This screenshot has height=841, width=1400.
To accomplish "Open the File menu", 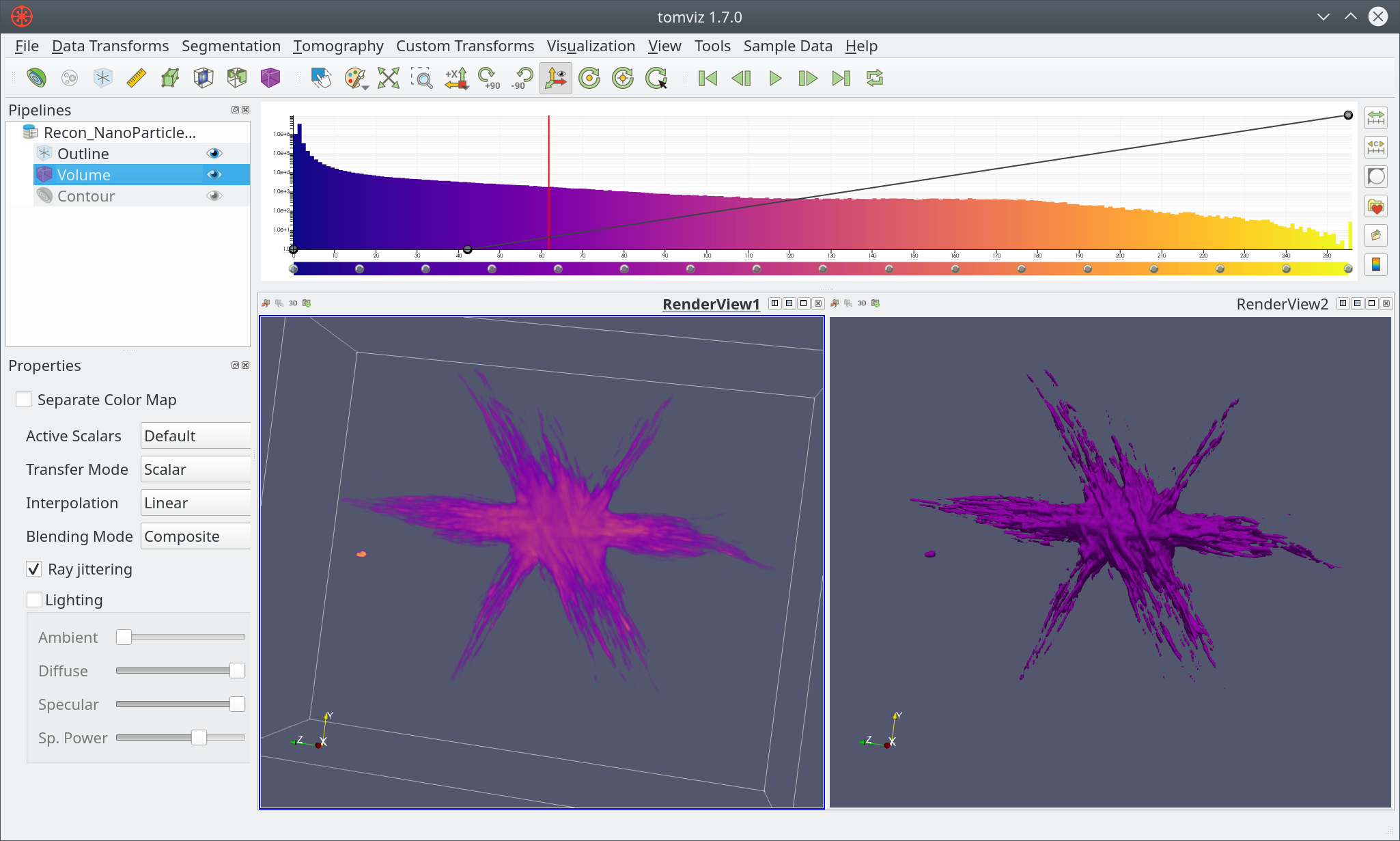I will [27, 46].
